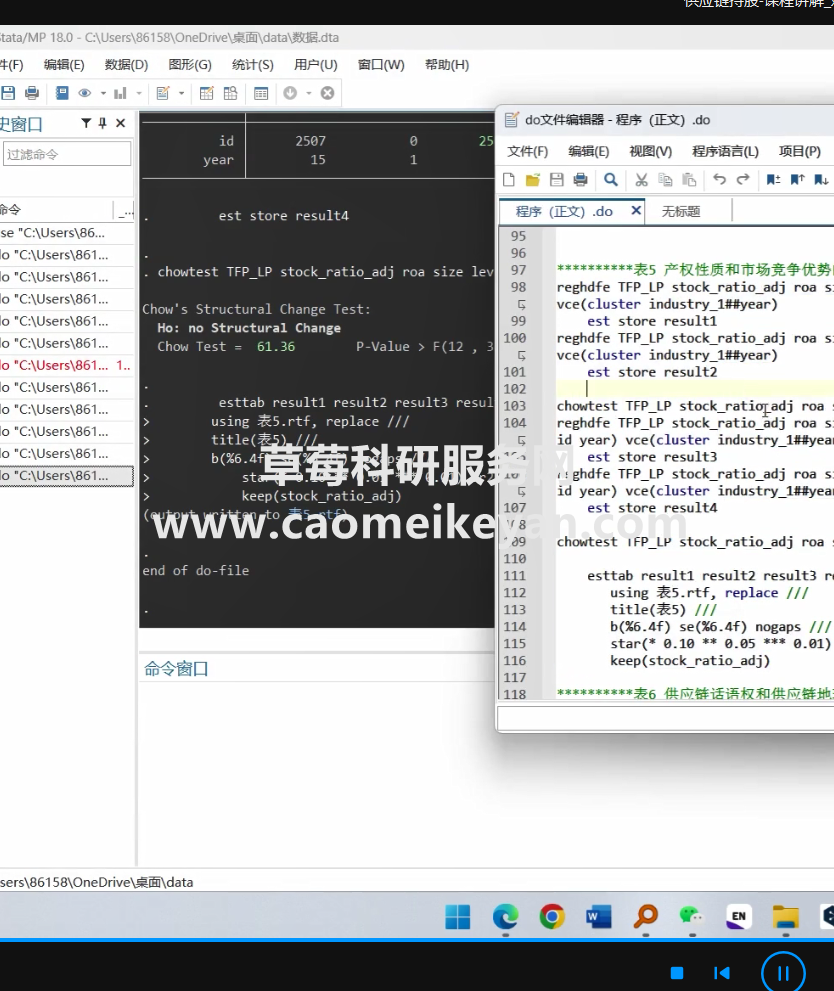Open the Viewer eye icon in Stata's toolbar
Viewport: 834px width, 991px height.
pos(85,94)
